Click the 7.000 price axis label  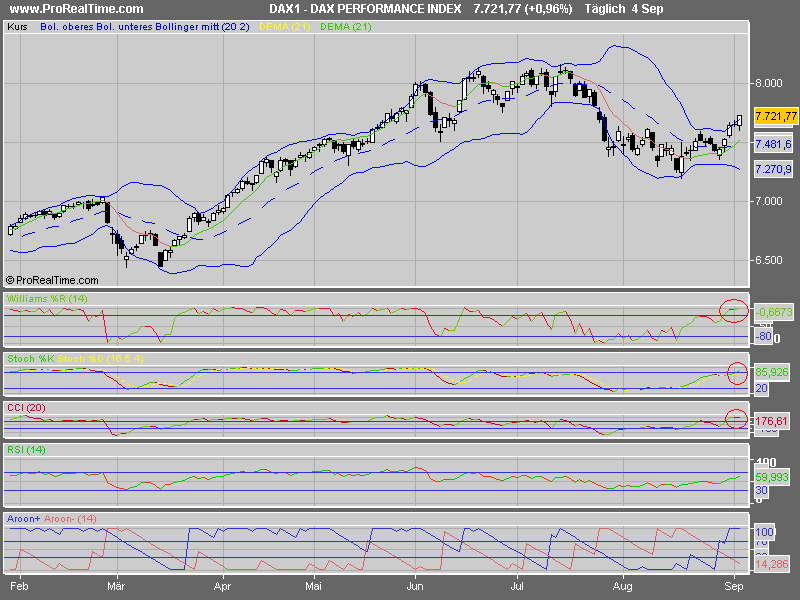[x=768, y=201]
